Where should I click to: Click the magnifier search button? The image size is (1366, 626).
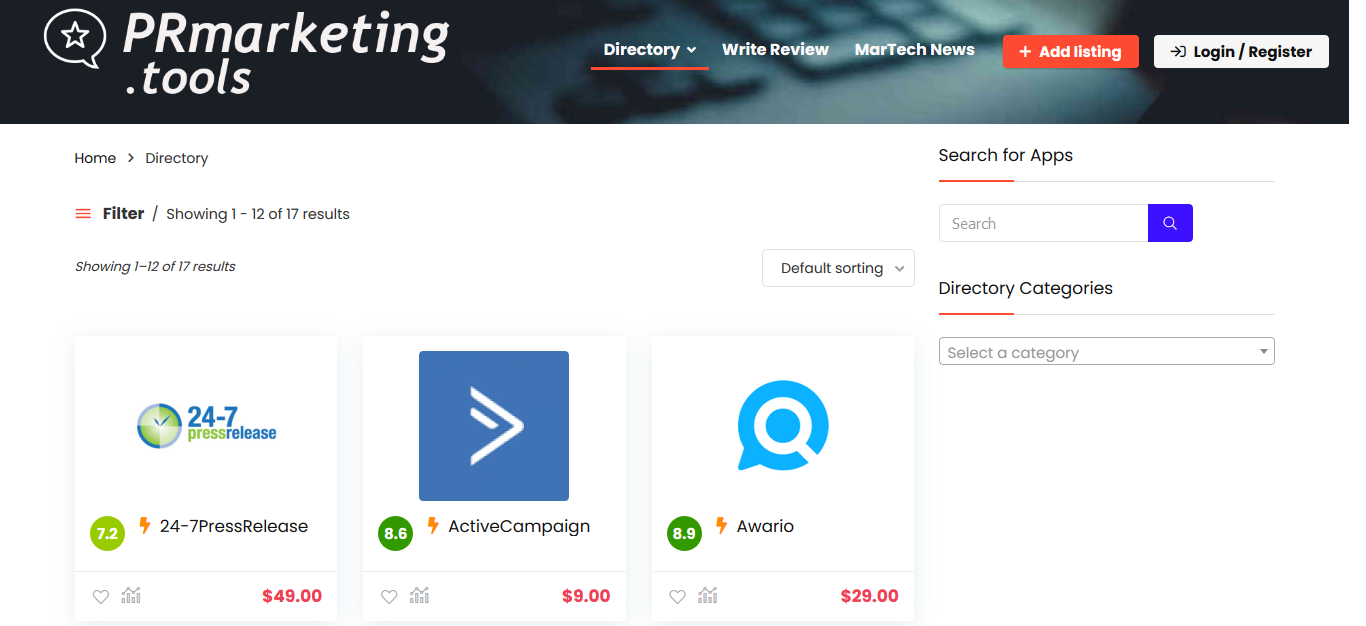(x=1170, y=223)
